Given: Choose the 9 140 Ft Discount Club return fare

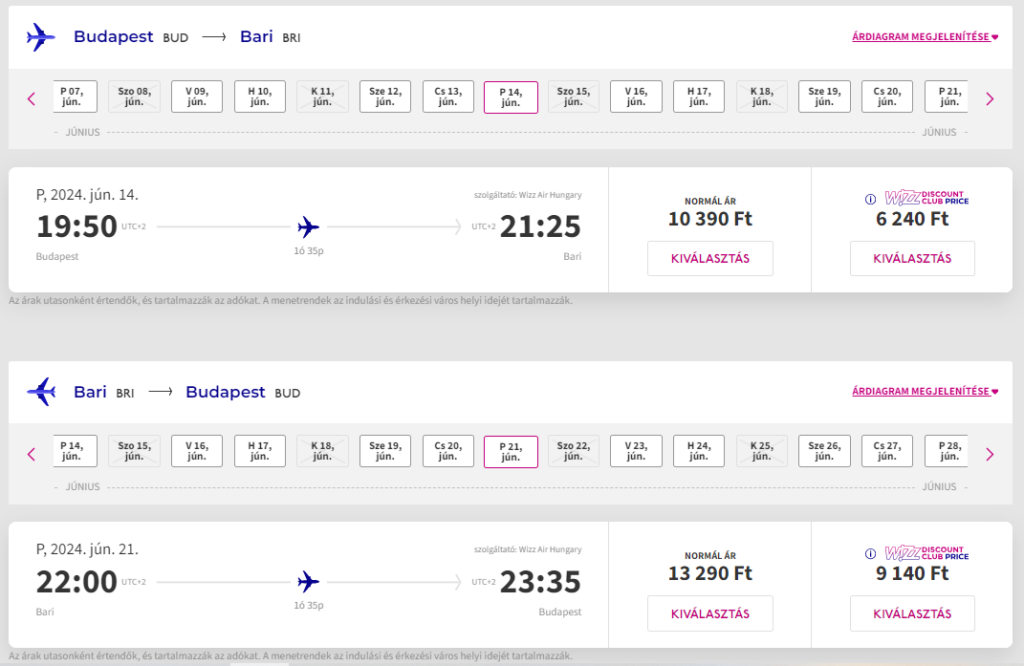Looking at the screenshot, I should coord(912,613).
